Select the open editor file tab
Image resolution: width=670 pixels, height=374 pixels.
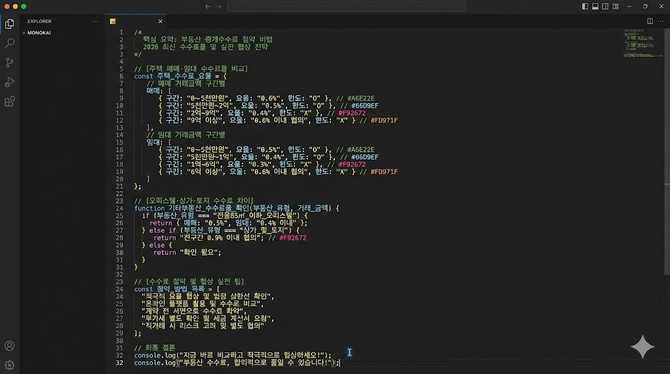click(136, 21)
